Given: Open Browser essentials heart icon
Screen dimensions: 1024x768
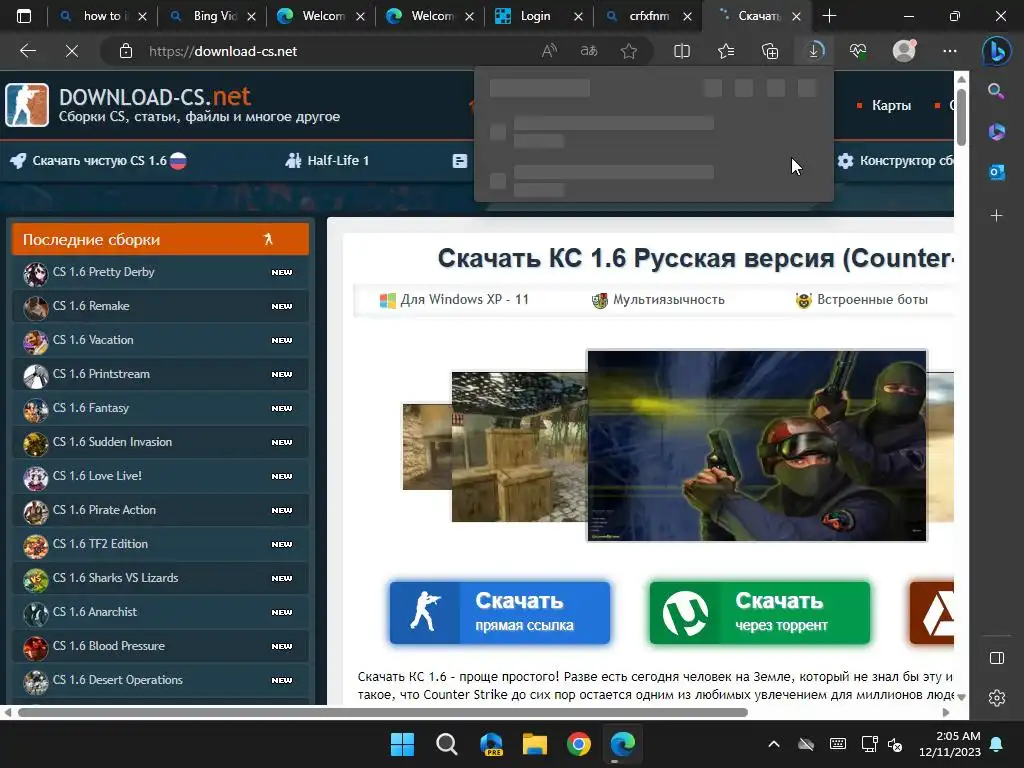Looking at the screenshot, I should pyautogui.click(x=858, y=51).
